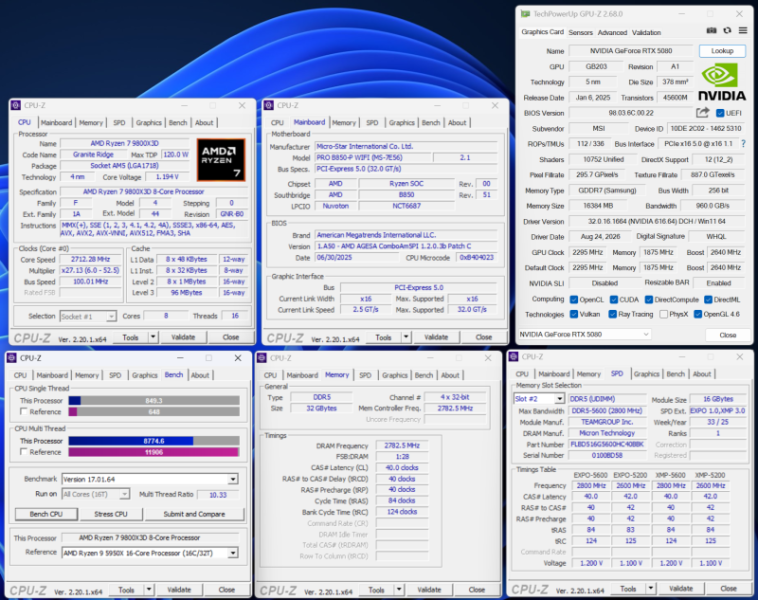Click the GPU Name field NVIDIA GeForce RTX 5080

631,51
